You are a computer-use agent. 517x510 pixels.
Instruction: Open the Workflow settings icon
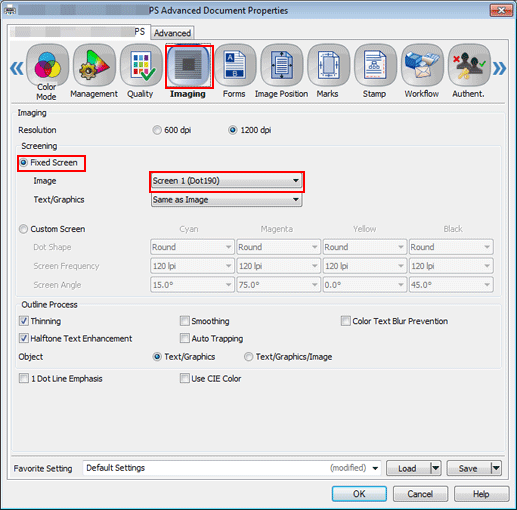click(422, 66)
